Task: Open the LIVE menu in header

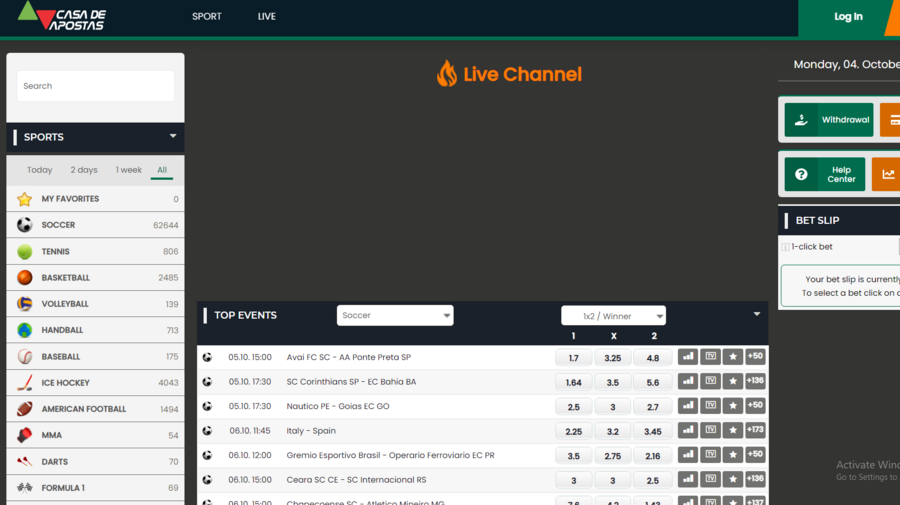Action: point(266,17)
